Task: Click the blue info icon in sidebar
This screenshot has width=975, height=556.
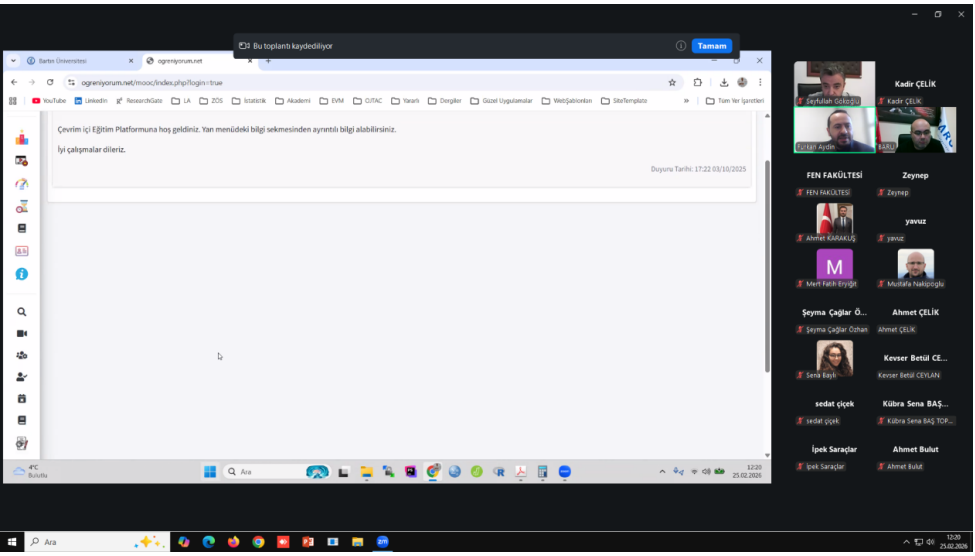Action: (22, 274)
